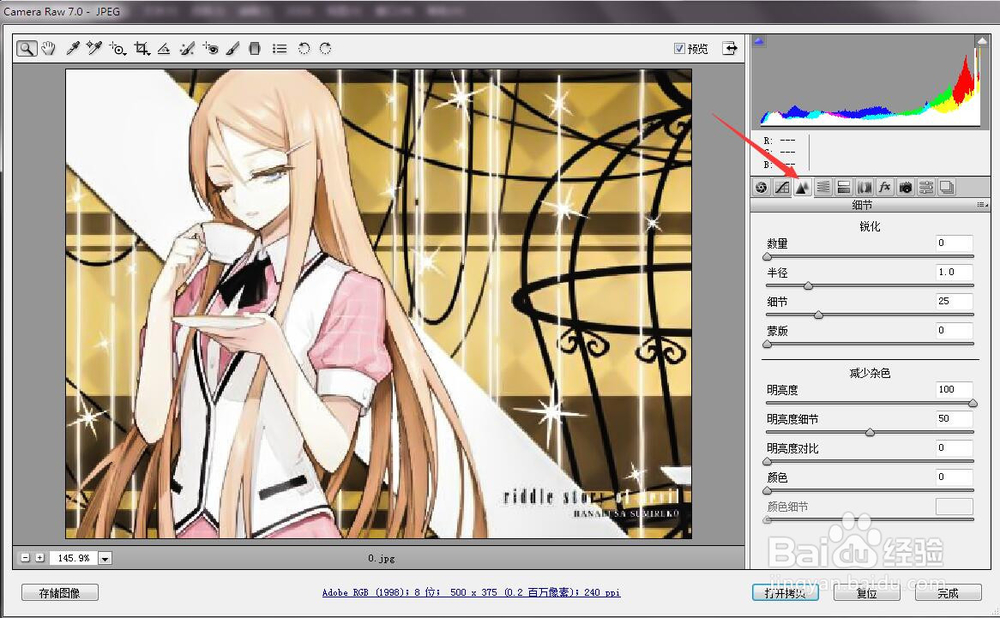Open the Effects fx panel
Viewport: 1000px width, 618px height.
point(884,187)
